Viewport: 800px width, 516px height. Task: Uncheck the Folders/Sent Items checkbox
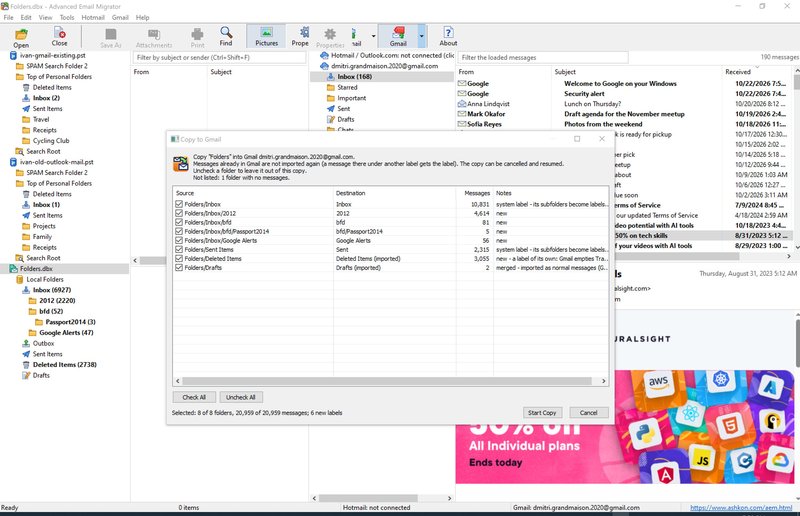[x=179, y=250]
